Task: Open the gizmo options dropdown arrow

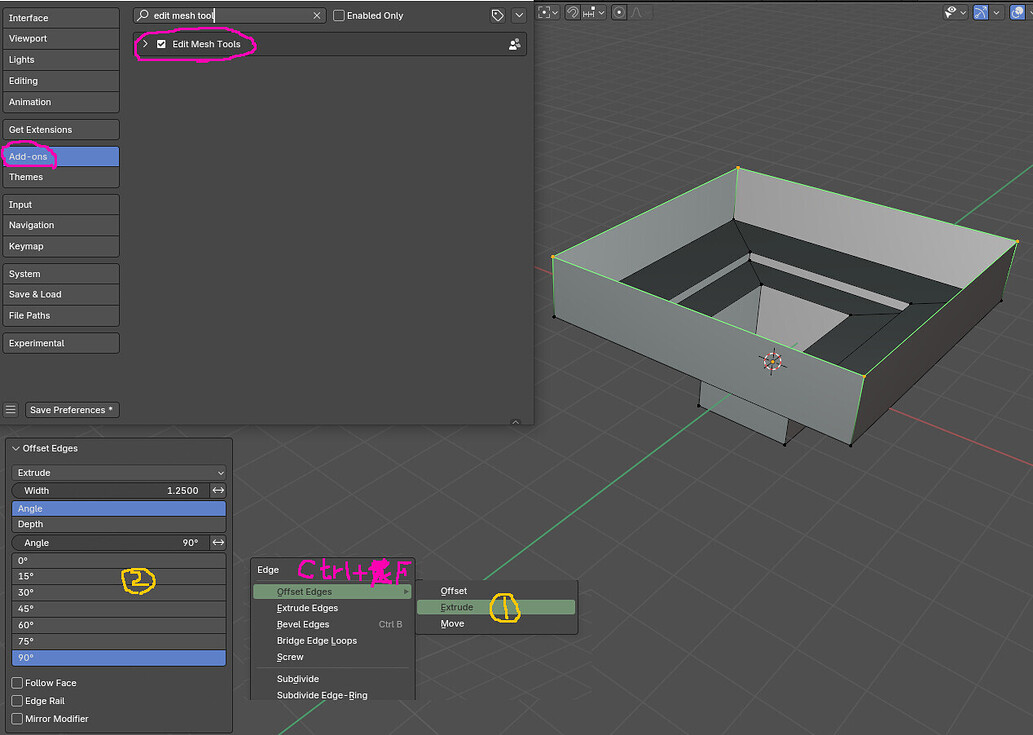Action: (x=997, y=12)
